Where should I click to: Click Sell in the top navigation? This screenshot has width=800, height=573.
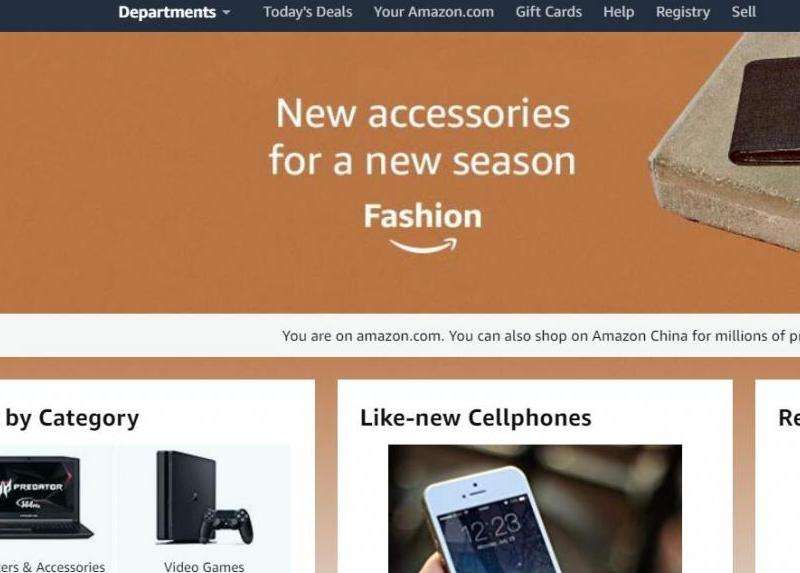click(x=743, y=12)
